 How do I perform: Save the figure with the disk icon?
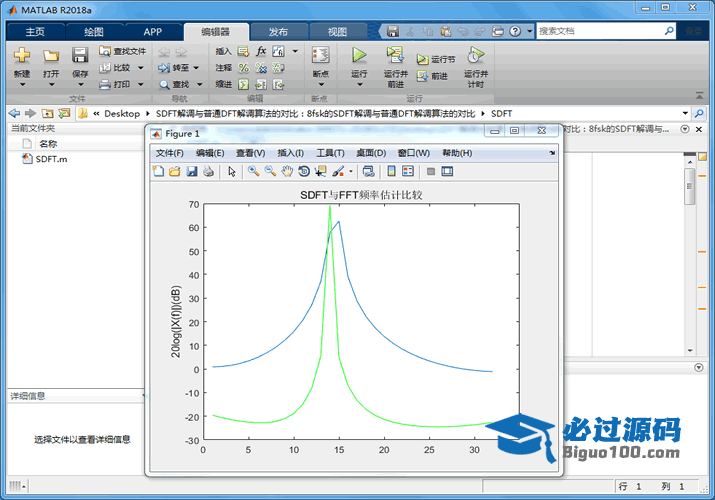(x=191, y=171)
